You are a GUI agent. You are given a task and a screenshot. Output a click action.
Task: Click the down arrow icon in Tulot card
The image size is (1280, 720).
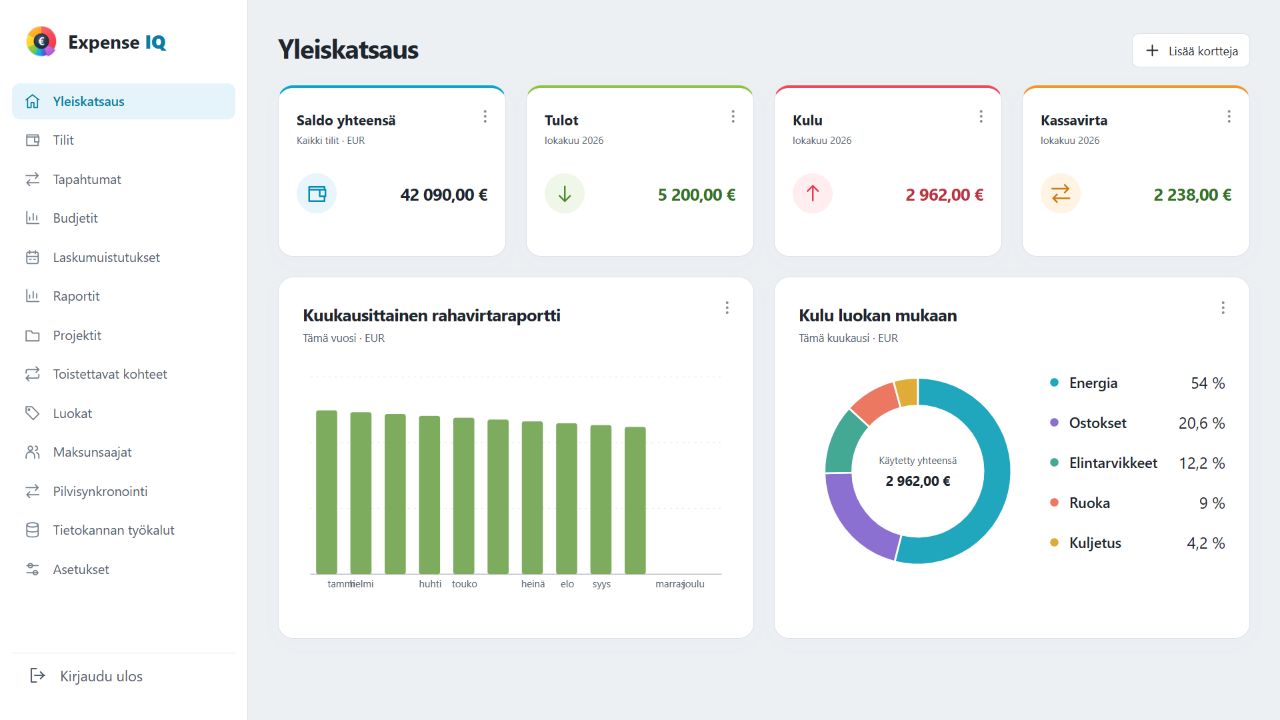565,194
